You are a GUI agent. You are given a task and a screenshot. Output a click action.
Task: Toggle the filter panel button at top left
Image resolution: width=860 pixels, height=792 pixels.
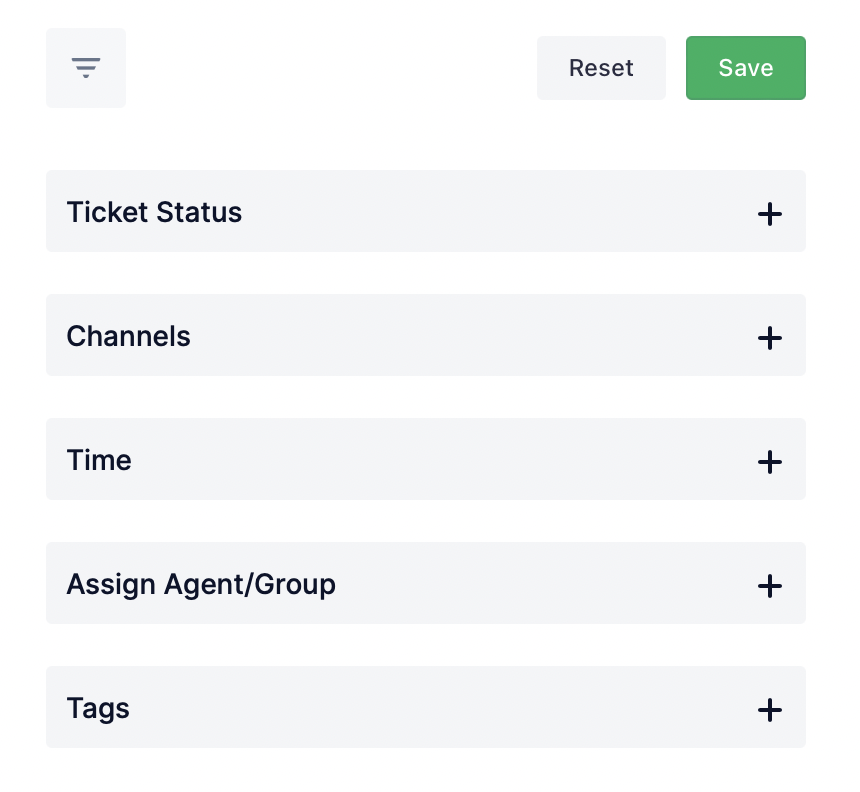coord(86,68)
